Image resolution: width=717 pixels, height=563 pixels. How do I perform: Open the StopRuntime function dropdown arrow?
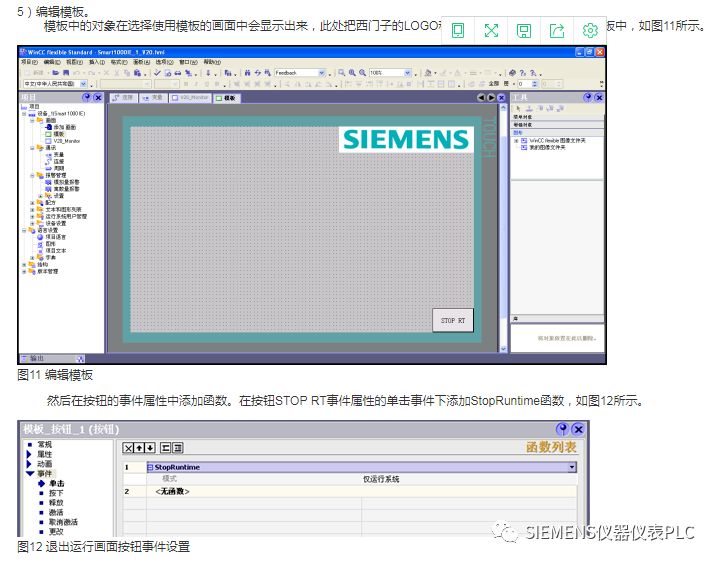tap(572, 467)
